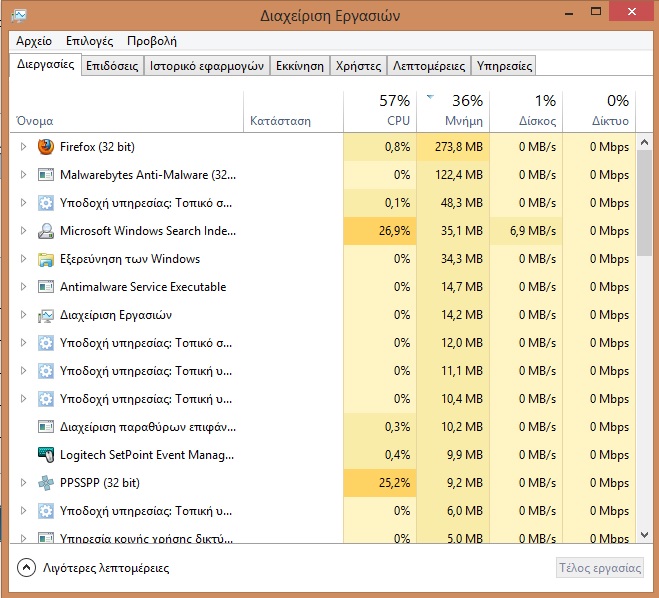Open the Αρχείο menu
Viewport: 659px width, 598px height.
pos(36,41)
